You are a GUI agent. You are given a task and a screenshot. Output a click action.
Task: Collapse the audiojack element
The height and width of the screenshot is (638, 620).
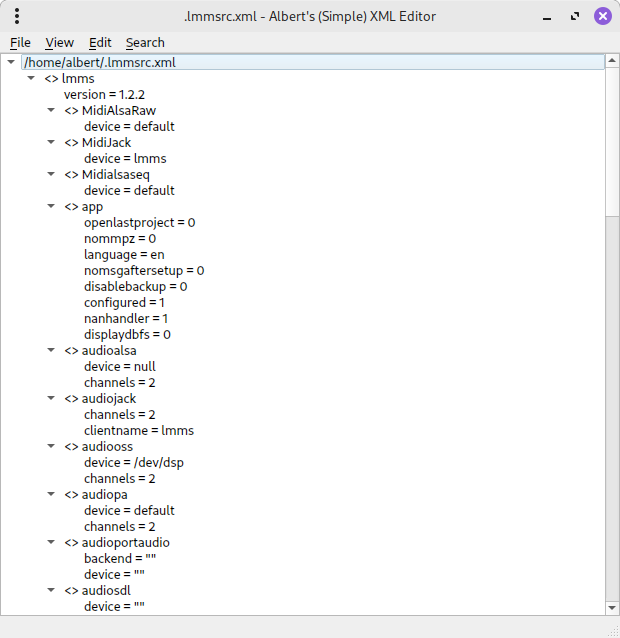[51, 398]
